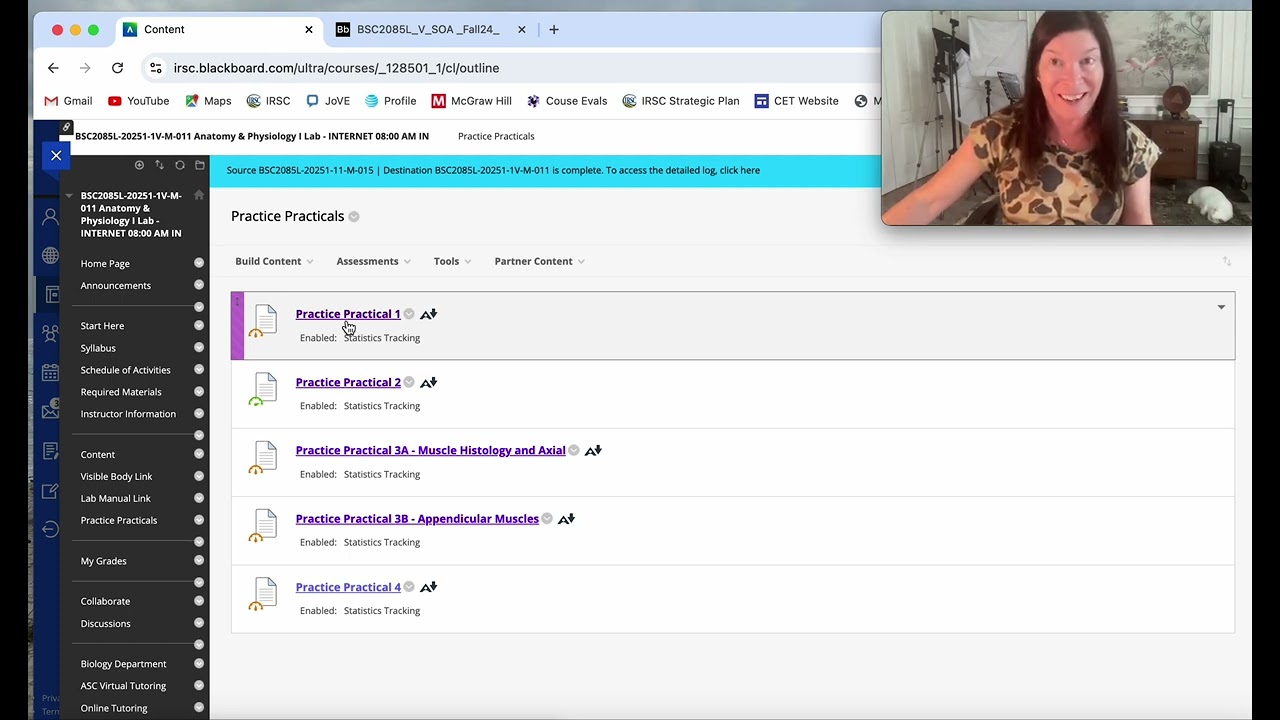Switch to BSC2085L_V_SOA_Fall24 browser tab
Screen dimensions: 1280x720
[431, 29]
